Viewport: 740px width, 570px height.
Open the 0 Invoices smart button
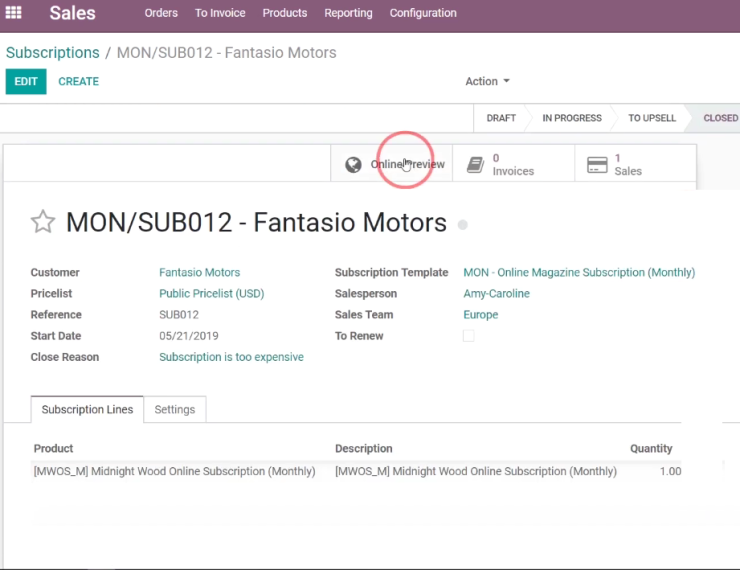[513, 164]
